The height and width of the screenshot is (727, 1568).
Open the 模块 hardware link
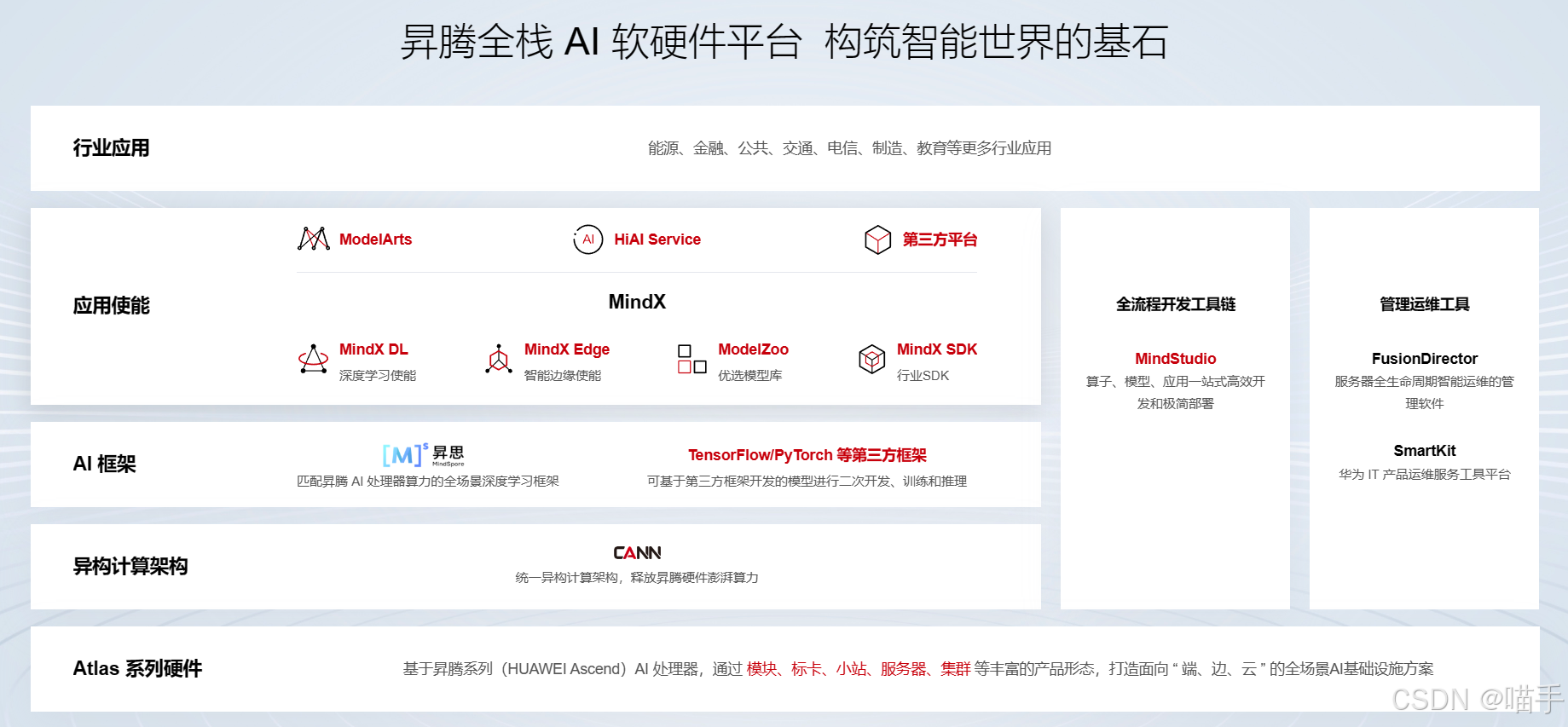tap(762, 669)
